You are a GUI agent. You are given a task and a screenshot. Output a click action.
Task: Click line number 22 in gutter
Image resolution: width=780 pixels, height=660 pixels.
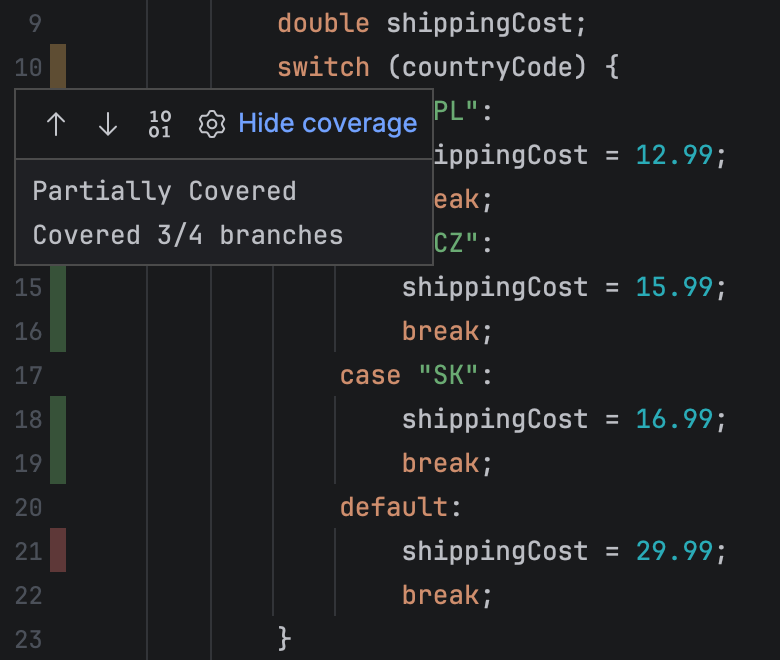coord(28,595)
